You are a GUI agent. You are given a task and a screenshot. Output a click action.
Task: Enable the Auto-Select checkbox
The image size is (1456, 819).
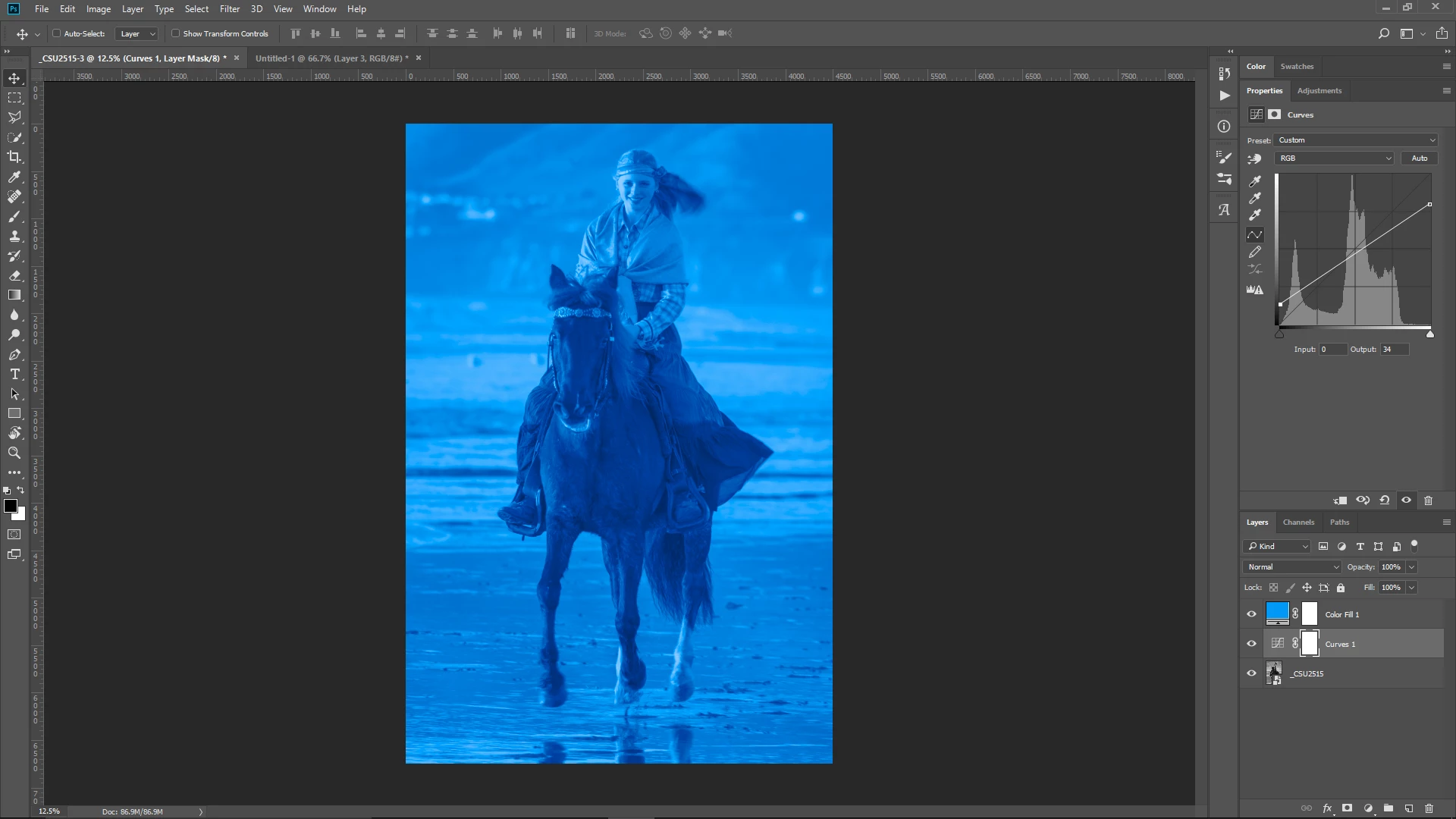pos(57,33)
